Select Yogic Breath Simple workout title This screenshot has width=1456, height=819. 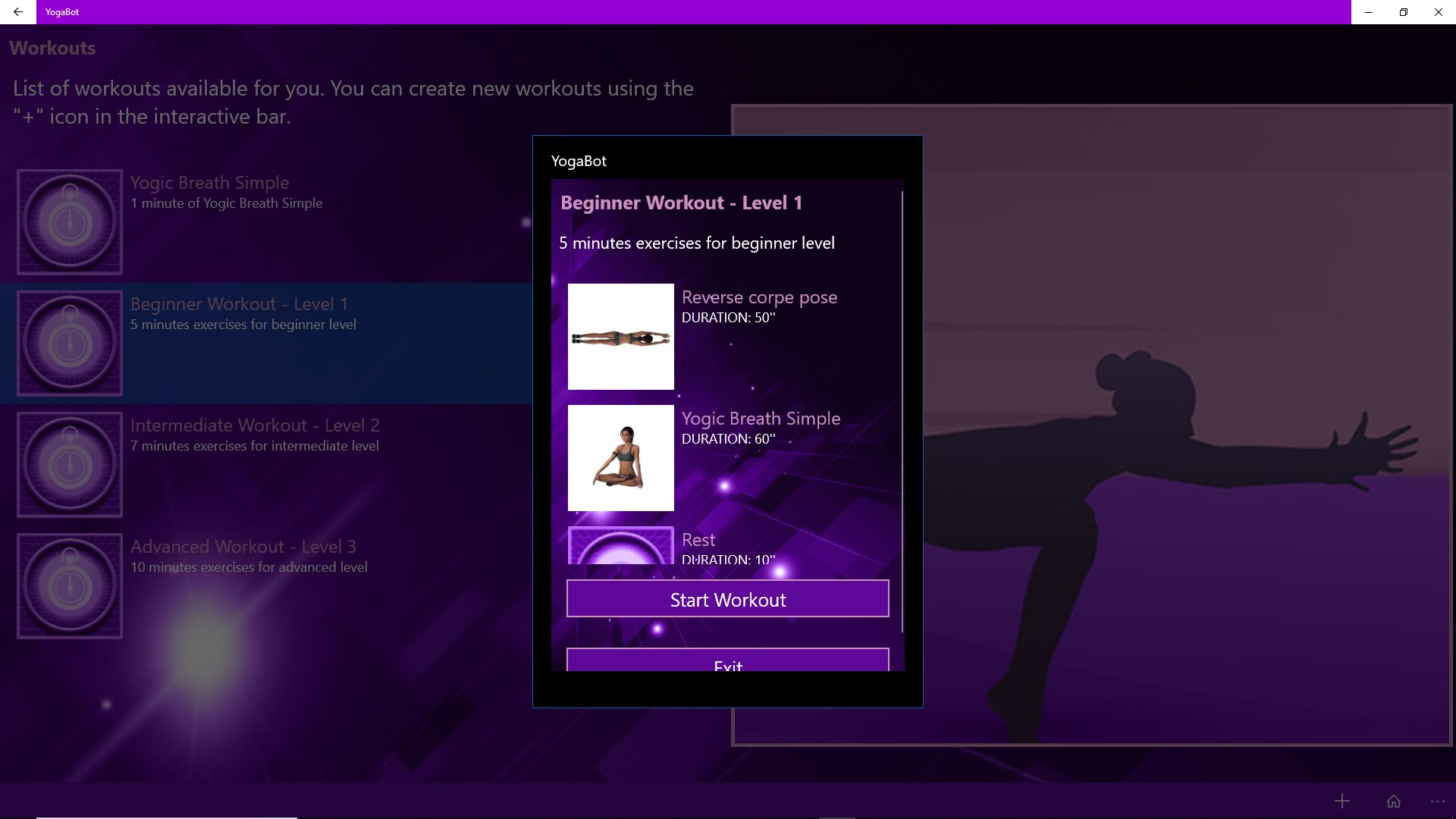(x=209, y=183)
